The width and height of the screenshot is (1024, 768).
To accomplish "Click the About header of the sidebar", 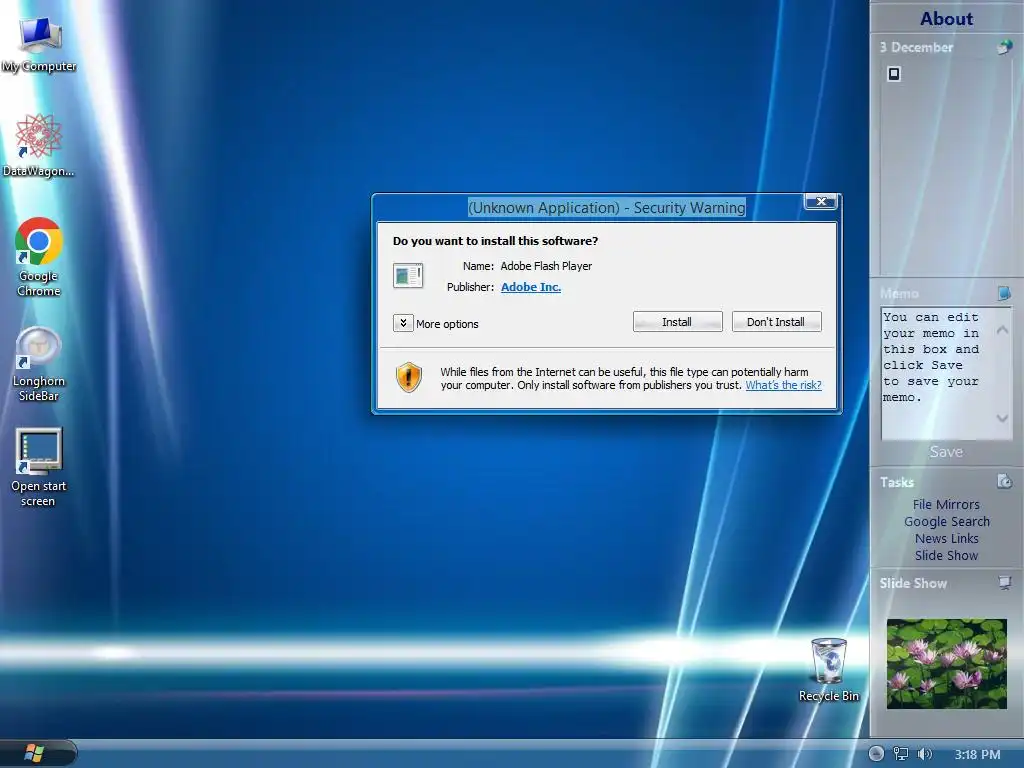I will pos(946,18).
